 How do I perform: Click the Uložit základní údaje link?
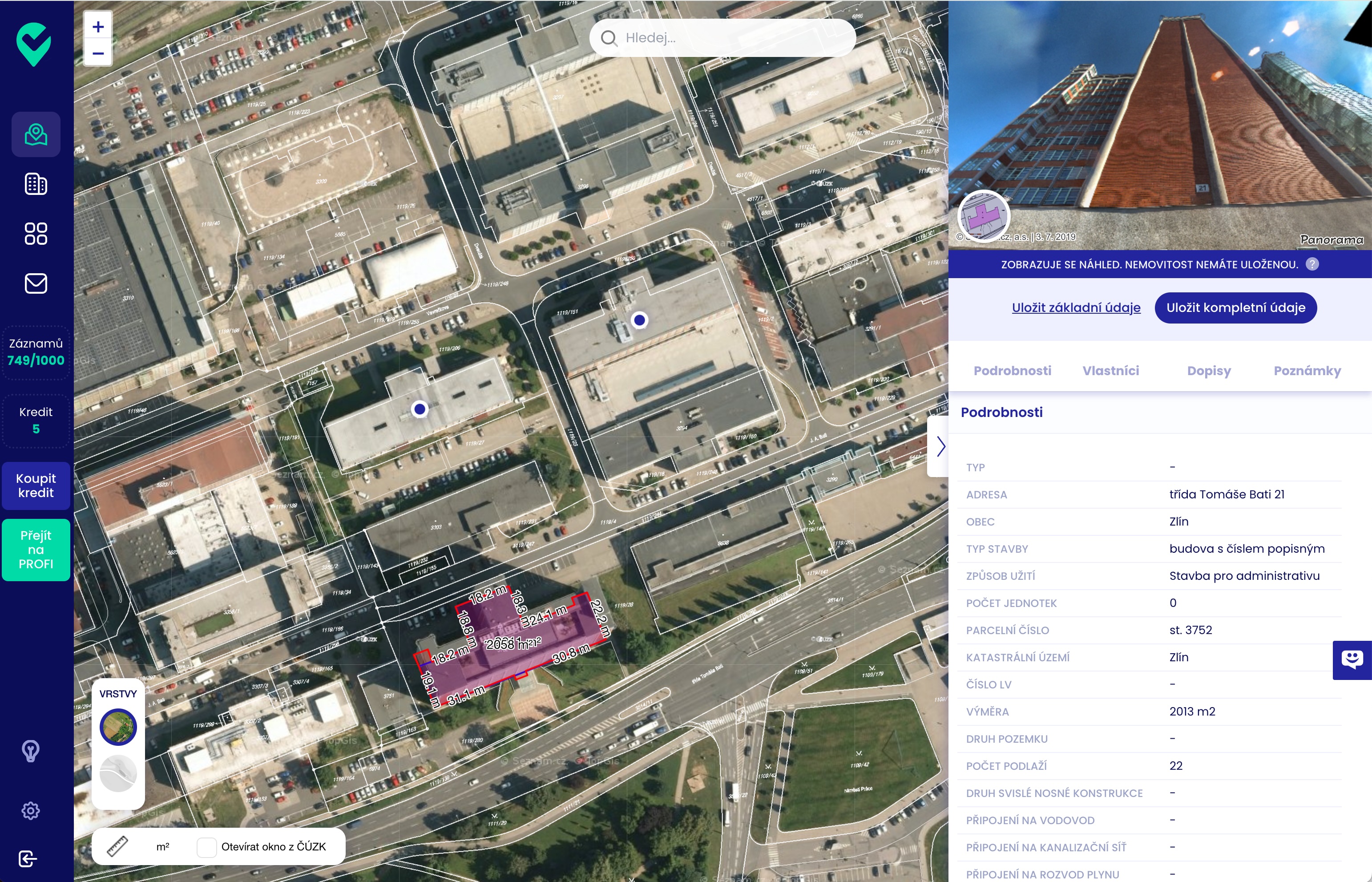click(1076, 307)
